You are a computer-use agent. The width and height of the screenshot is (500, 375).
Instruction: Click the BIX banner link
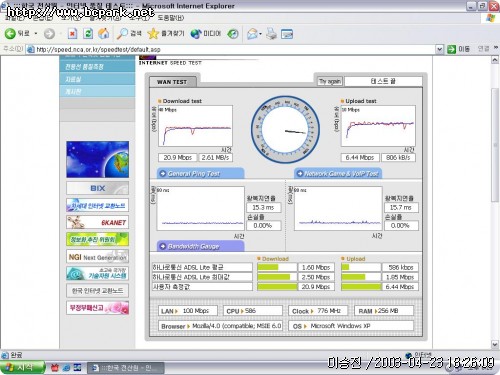point(97,188)
